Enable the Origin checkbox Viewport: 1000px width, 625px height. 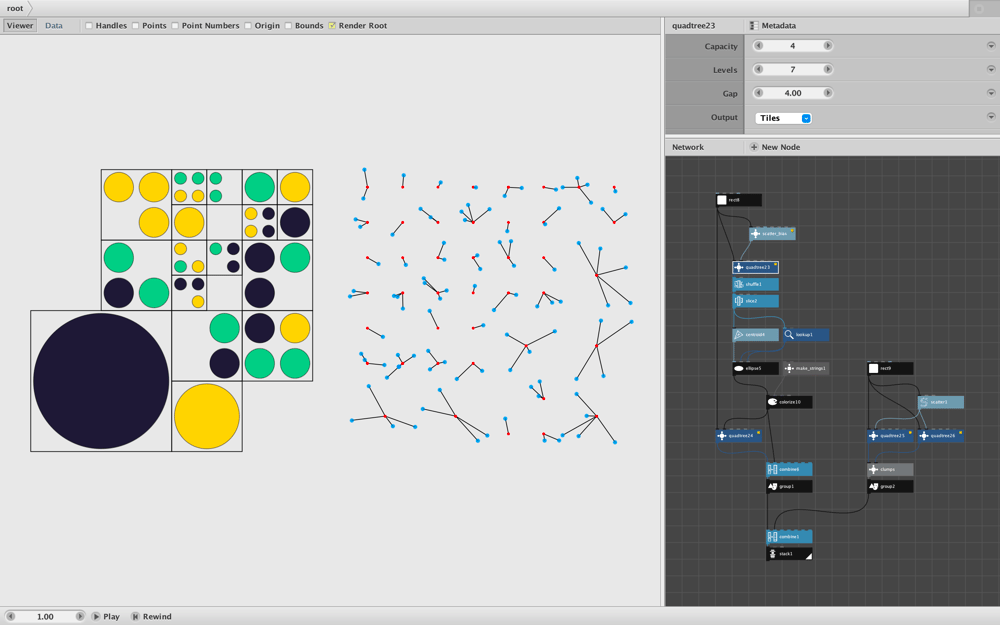248,26
